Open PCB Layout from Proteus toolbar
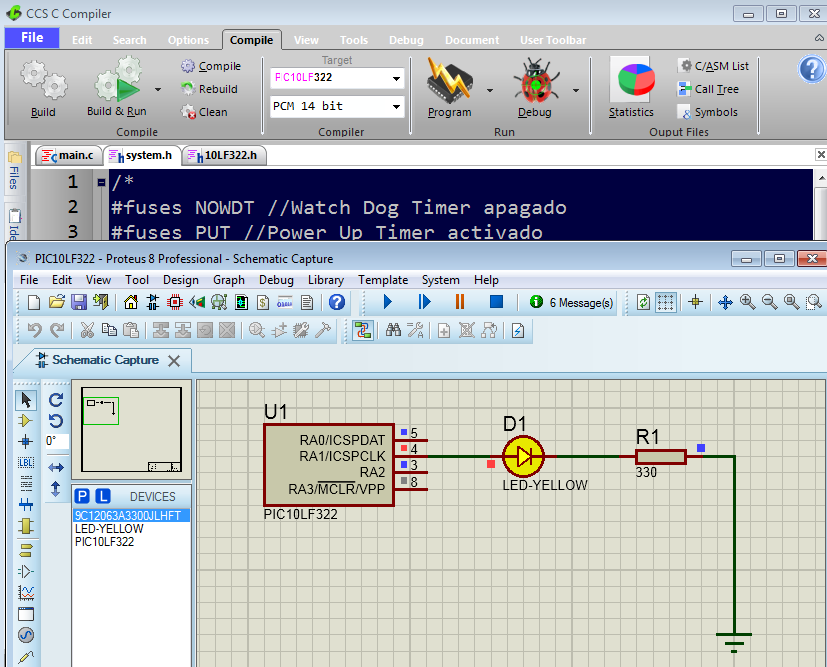This screenshot has height=667, width=827. pos(175,302)
